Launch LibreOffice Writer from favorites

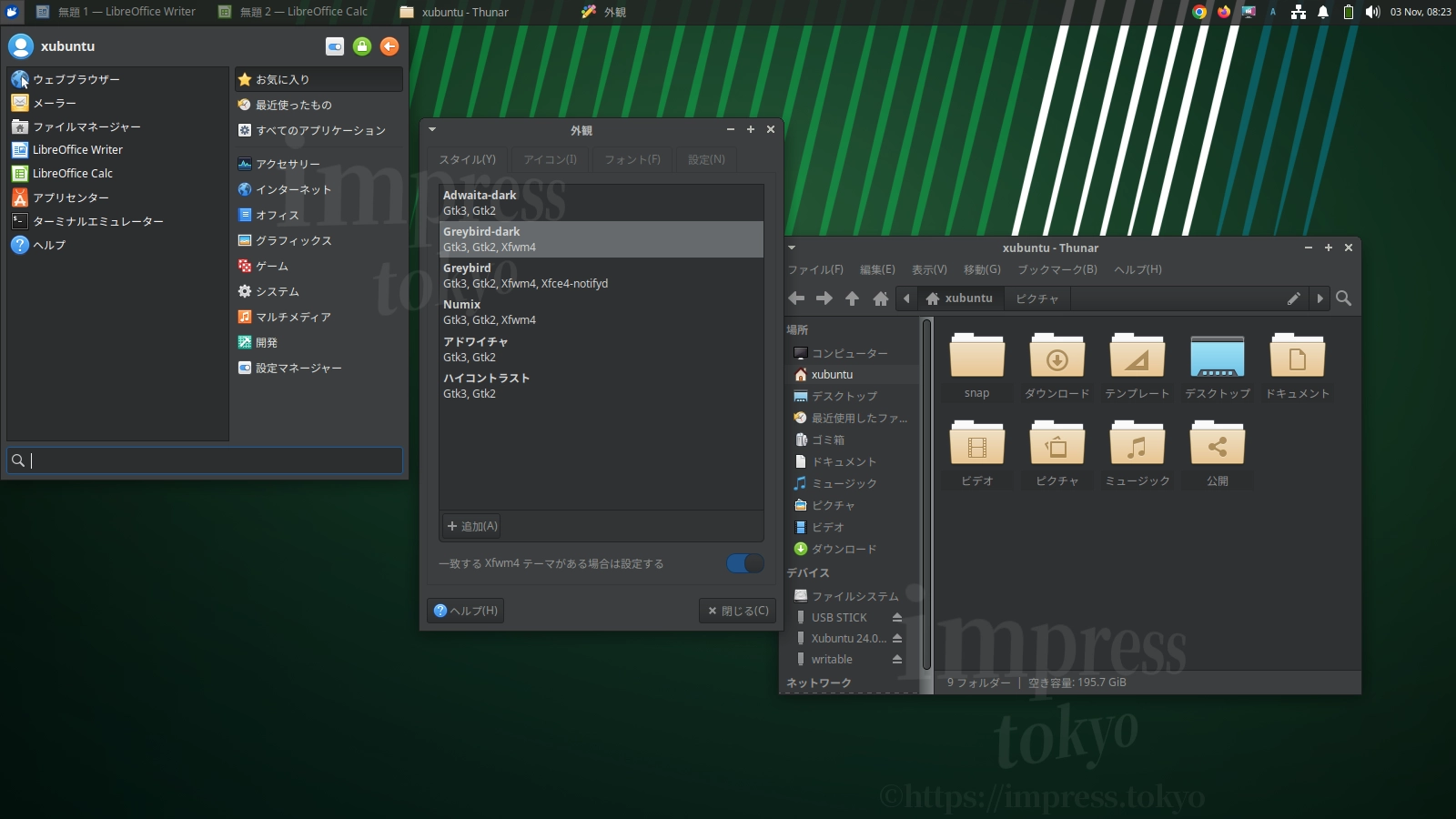117,149
